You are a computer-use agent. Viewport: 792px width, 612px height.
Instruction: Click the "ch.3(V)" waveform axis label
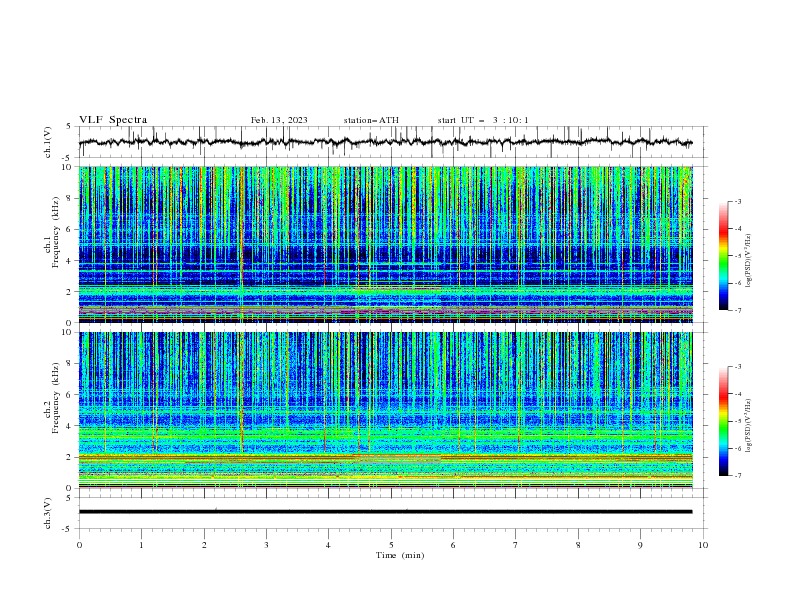[48, 513]
